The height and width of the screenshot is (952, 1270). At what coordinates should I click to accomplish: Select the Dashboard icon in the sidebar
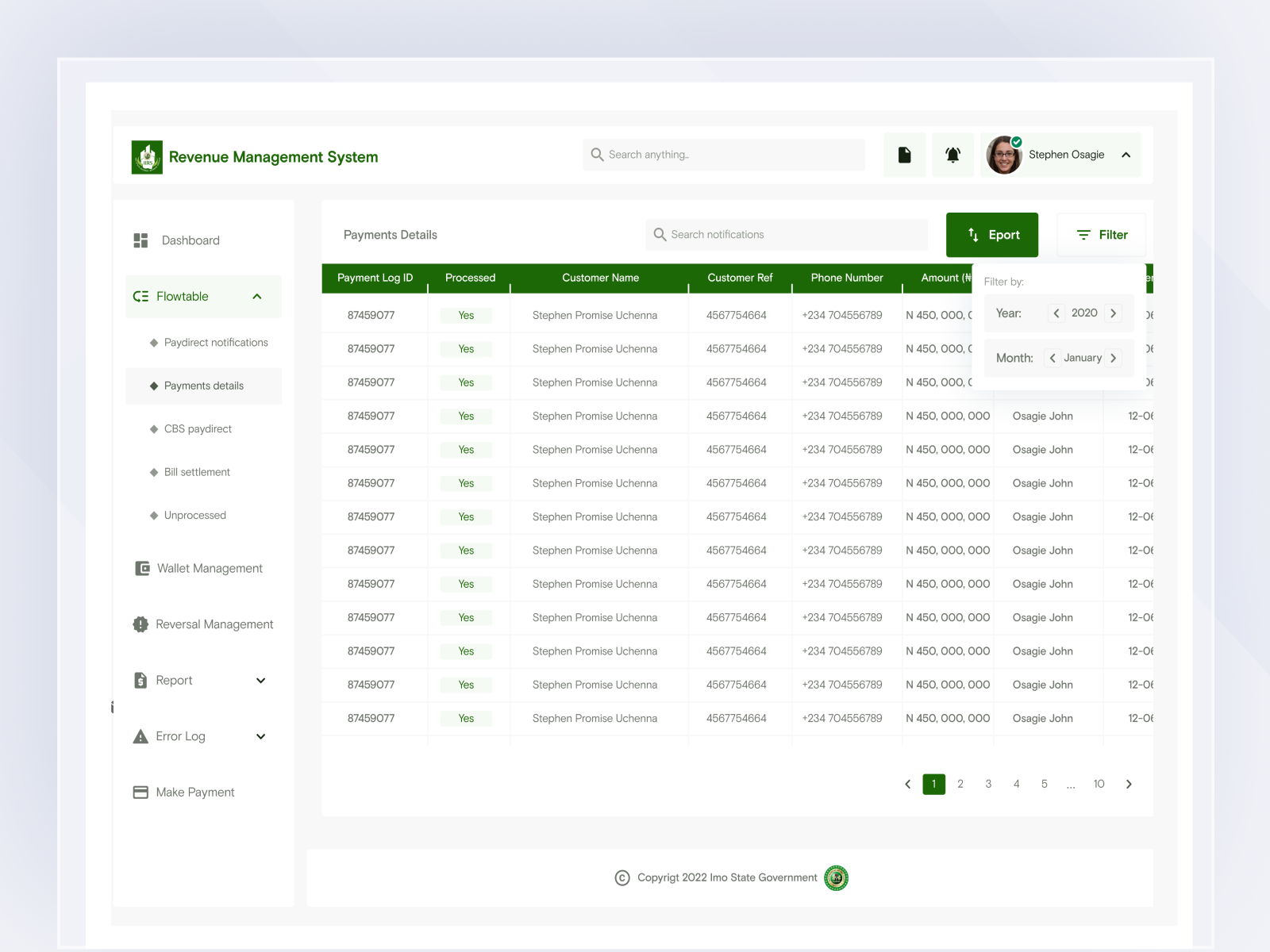(x=141, y=240)
